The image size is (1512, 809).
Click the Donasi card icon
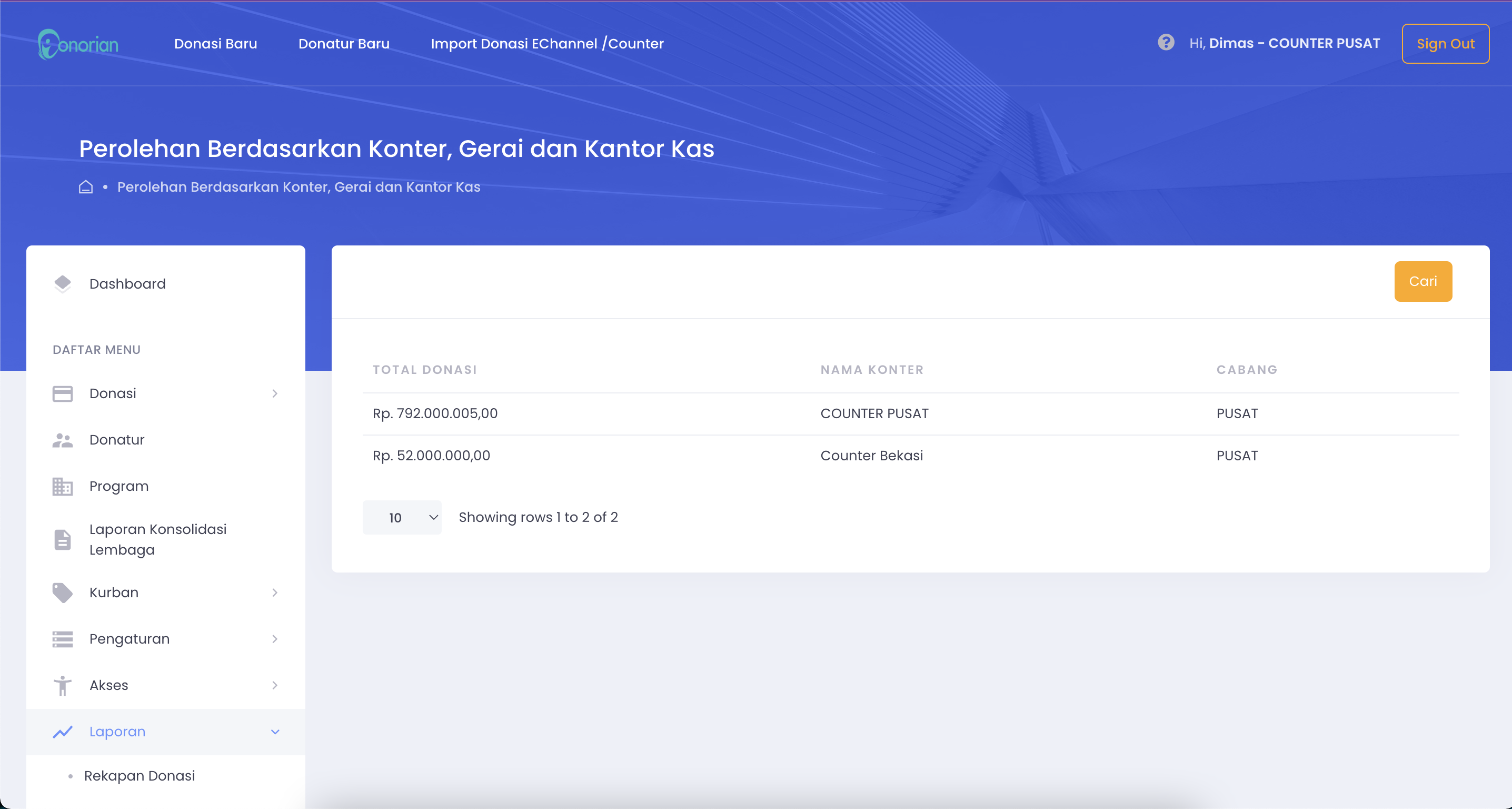[62, 393]
